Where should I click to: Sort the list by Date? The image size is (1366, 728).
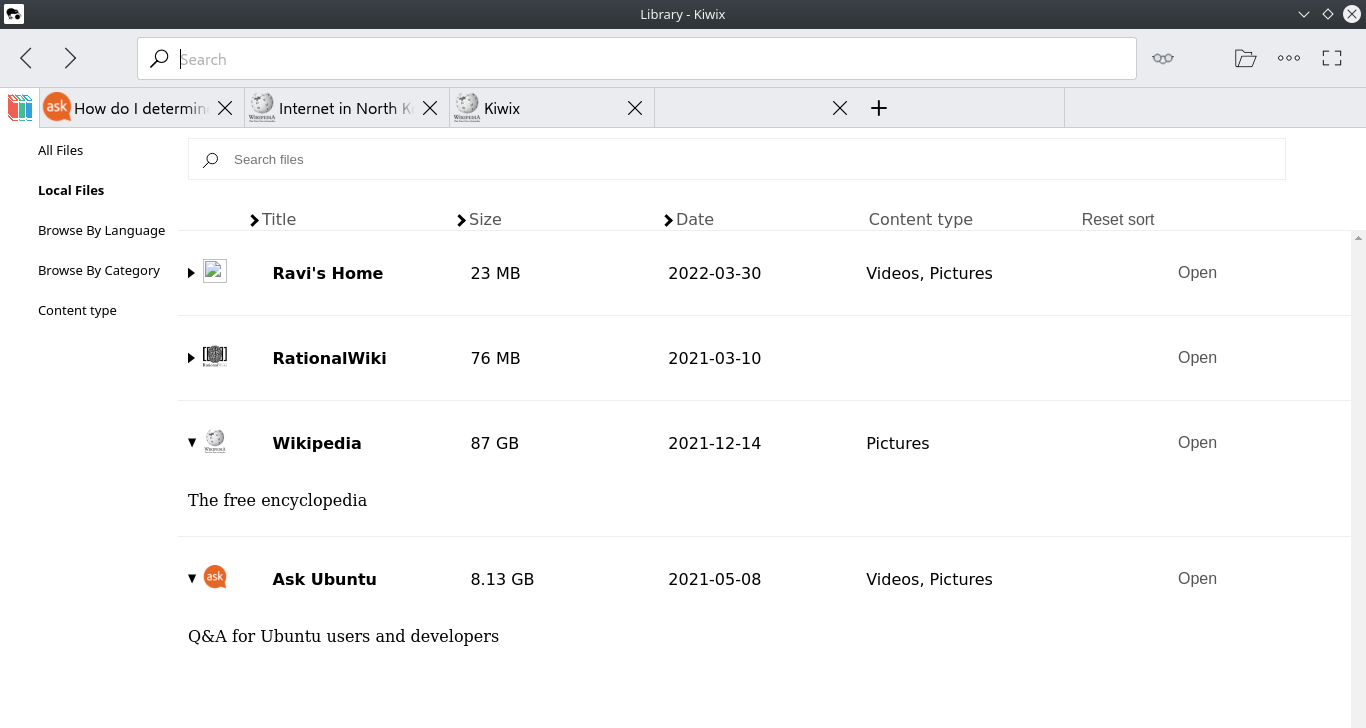point(689,219)
